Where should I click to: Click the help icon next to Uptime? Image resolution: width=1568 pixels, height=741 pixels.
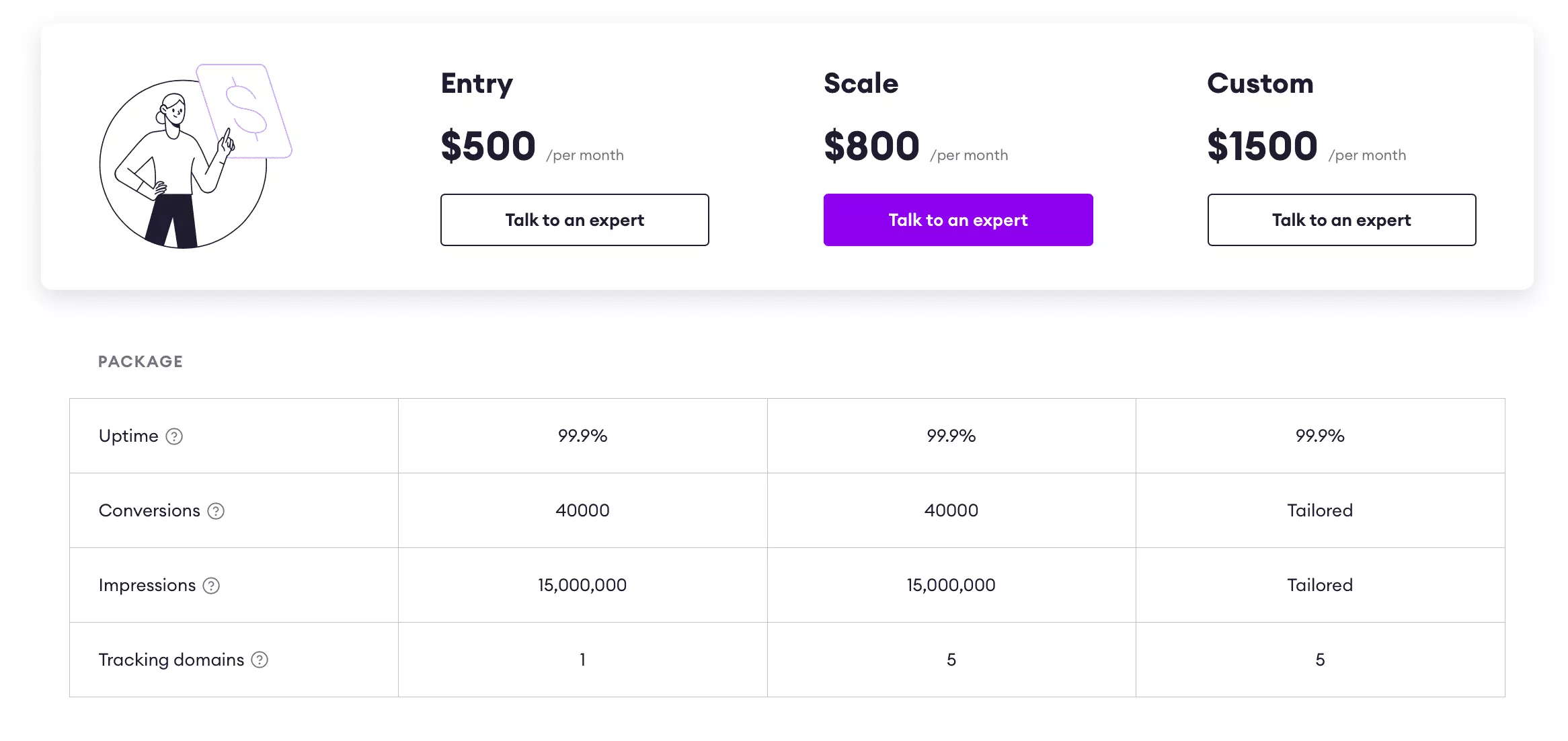coord(174,436)
